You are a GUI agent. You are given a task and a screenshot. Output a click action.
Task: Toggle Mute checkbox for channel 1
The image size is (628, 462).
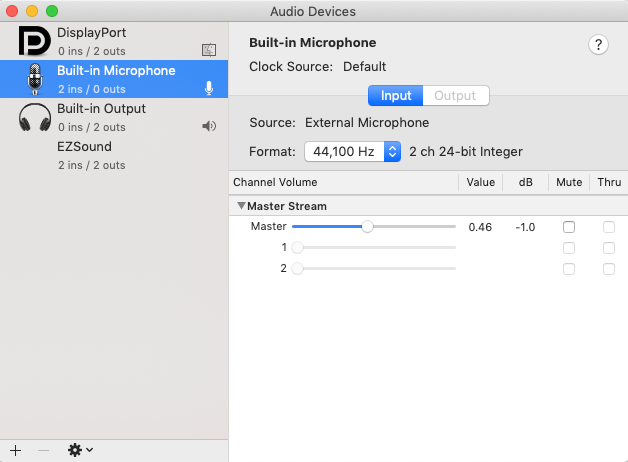pyautogui.click(x=569, y=248)
